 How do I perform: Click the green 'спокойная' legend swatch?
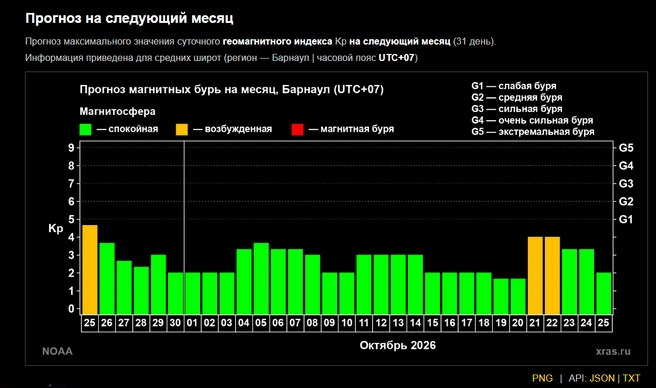coord(85,129)
